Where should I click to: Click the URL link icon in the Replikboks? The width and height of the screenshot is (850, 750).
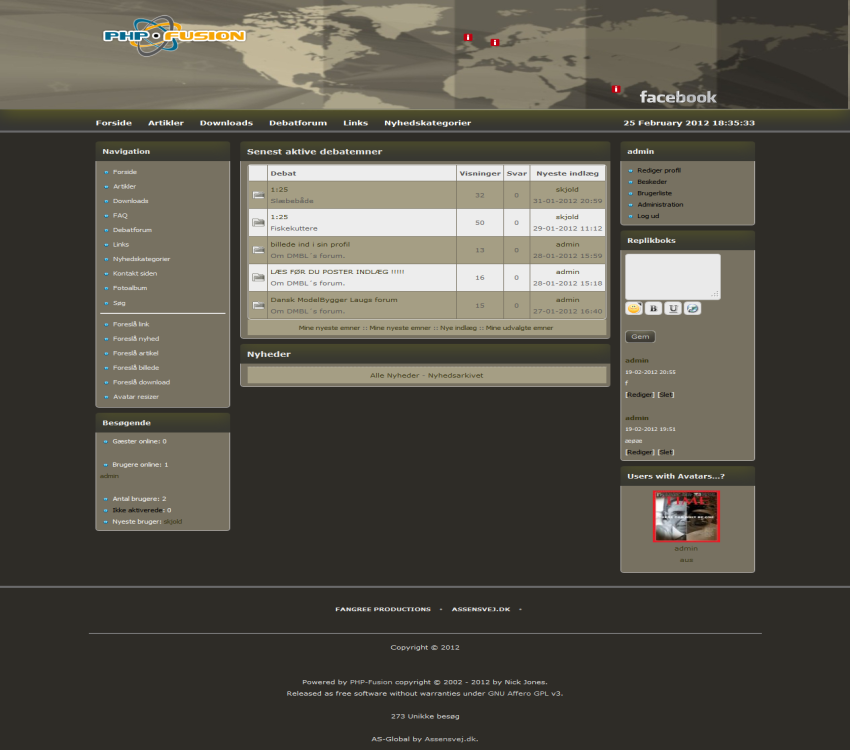point(693,309)
